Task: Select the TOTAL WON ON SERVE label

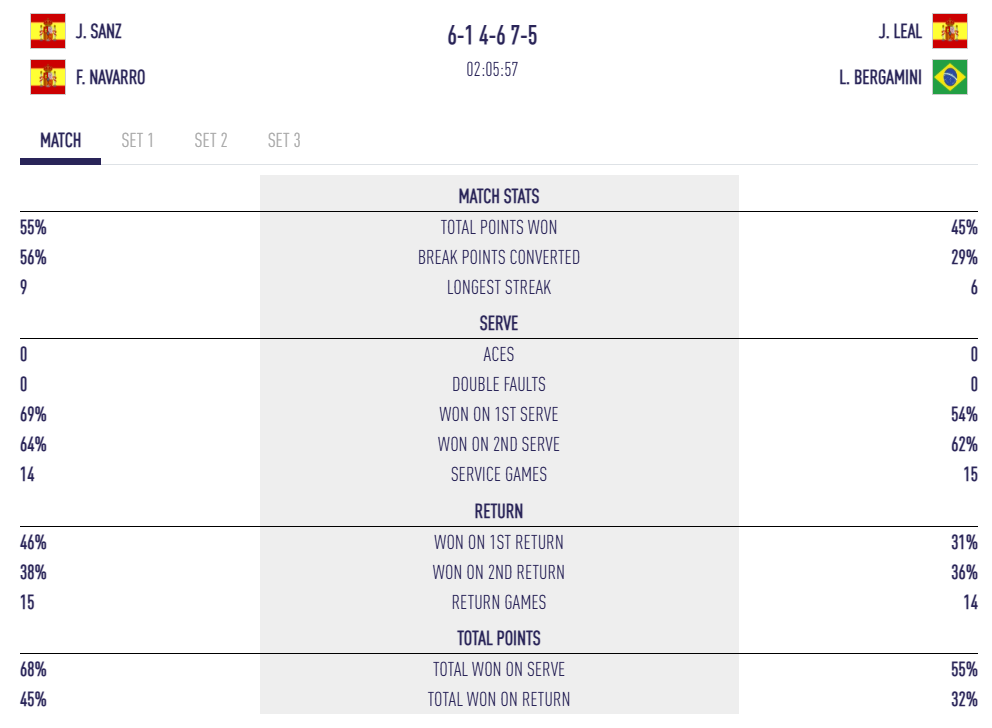Action: click(x=498, y=670)
